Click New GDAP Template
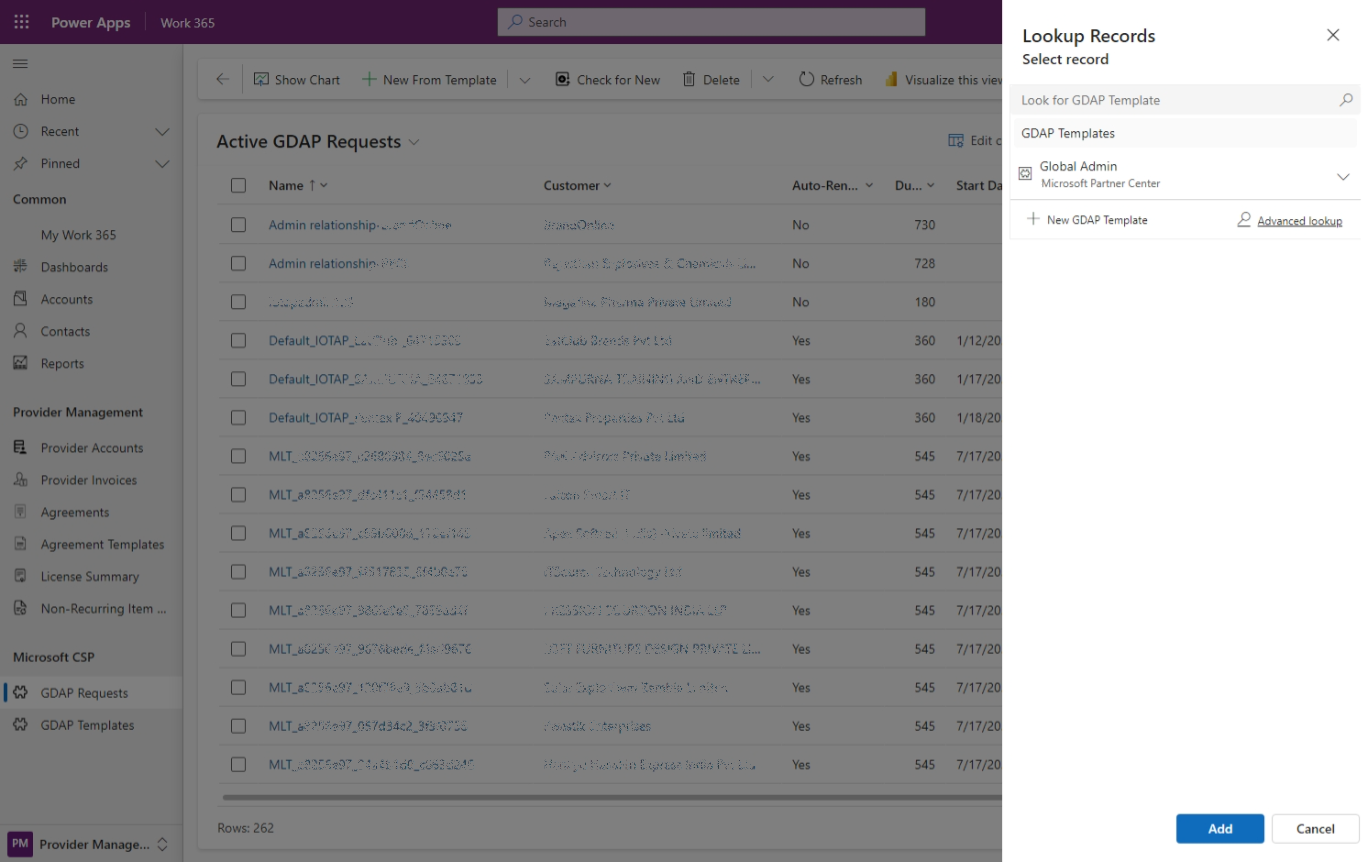Viewport: 1368px width, 862px height. pos(1087,220)
